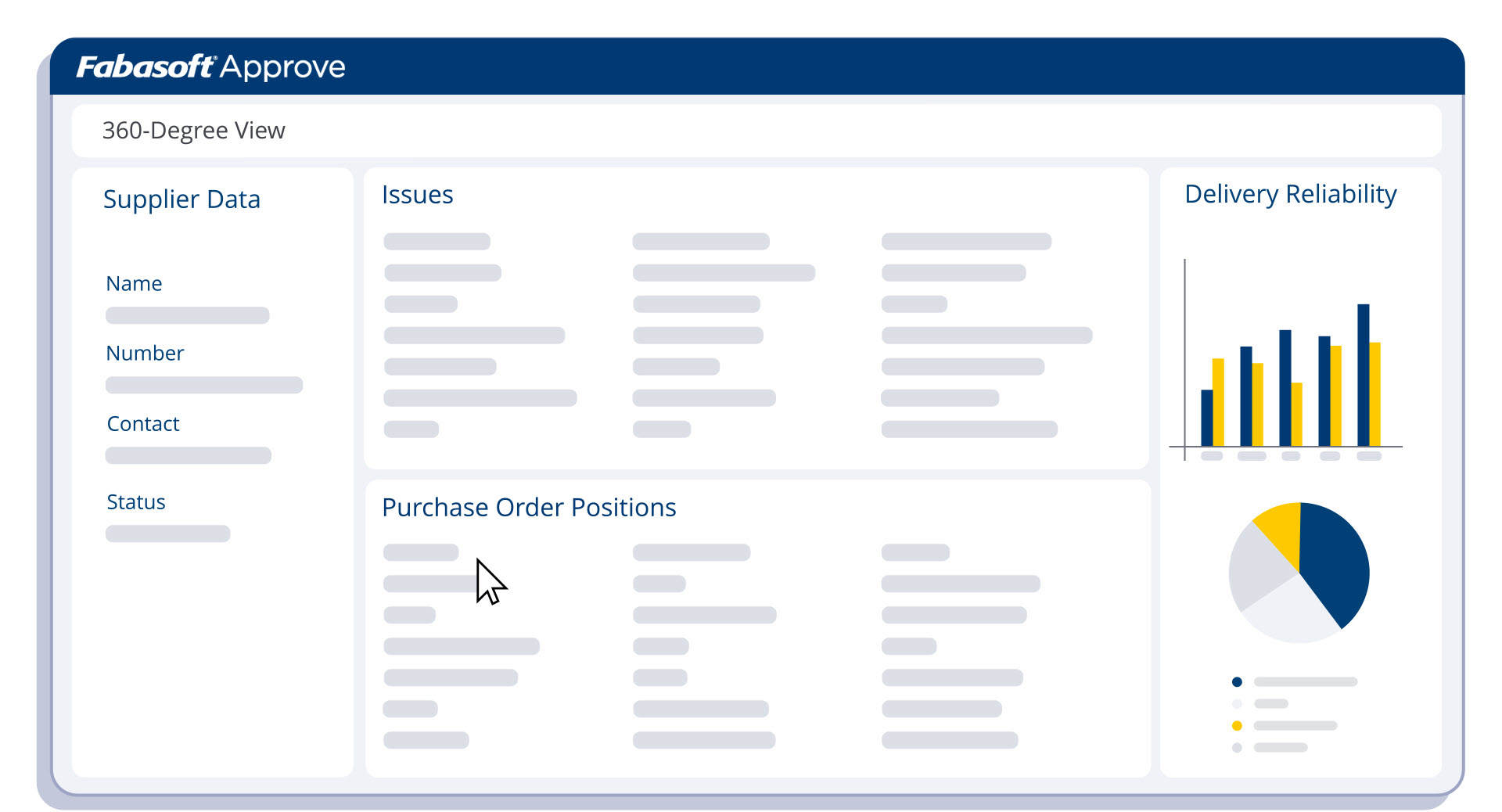This screenshot has width=1502, height=812.
Task: Open the Supplier Data panel
Action: 182,199
